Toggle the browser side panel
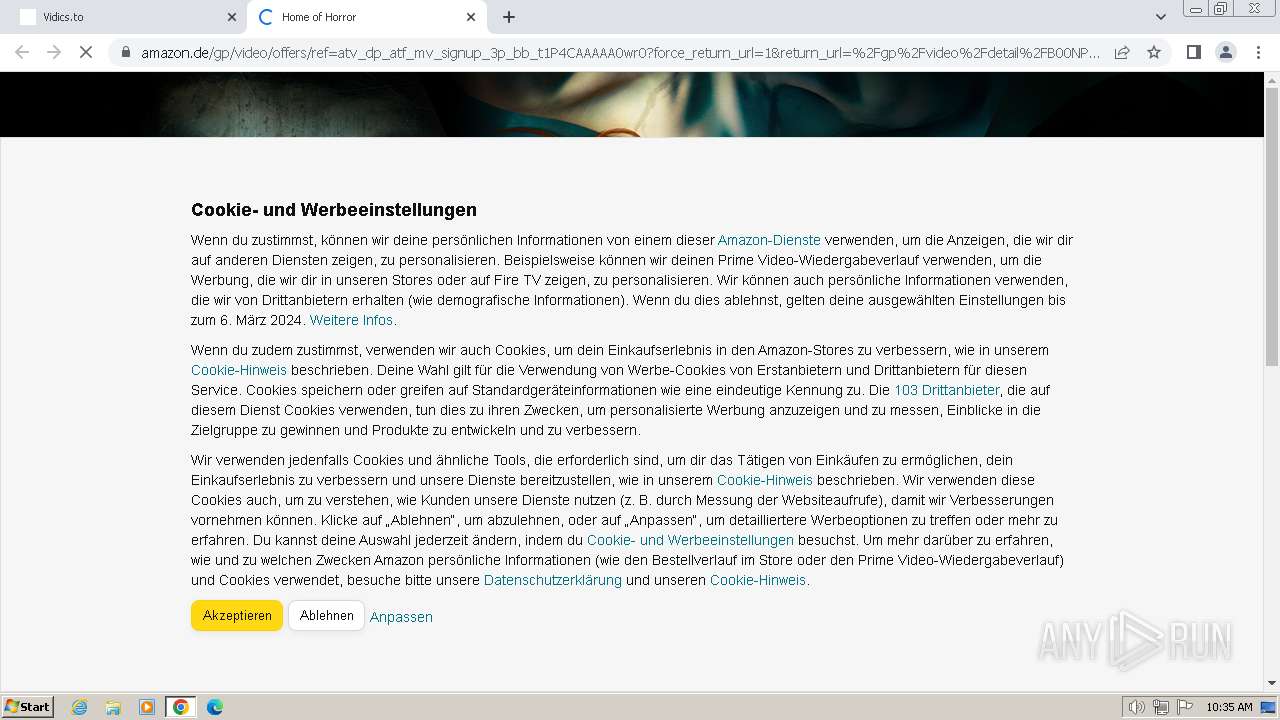 [1193, 52]
